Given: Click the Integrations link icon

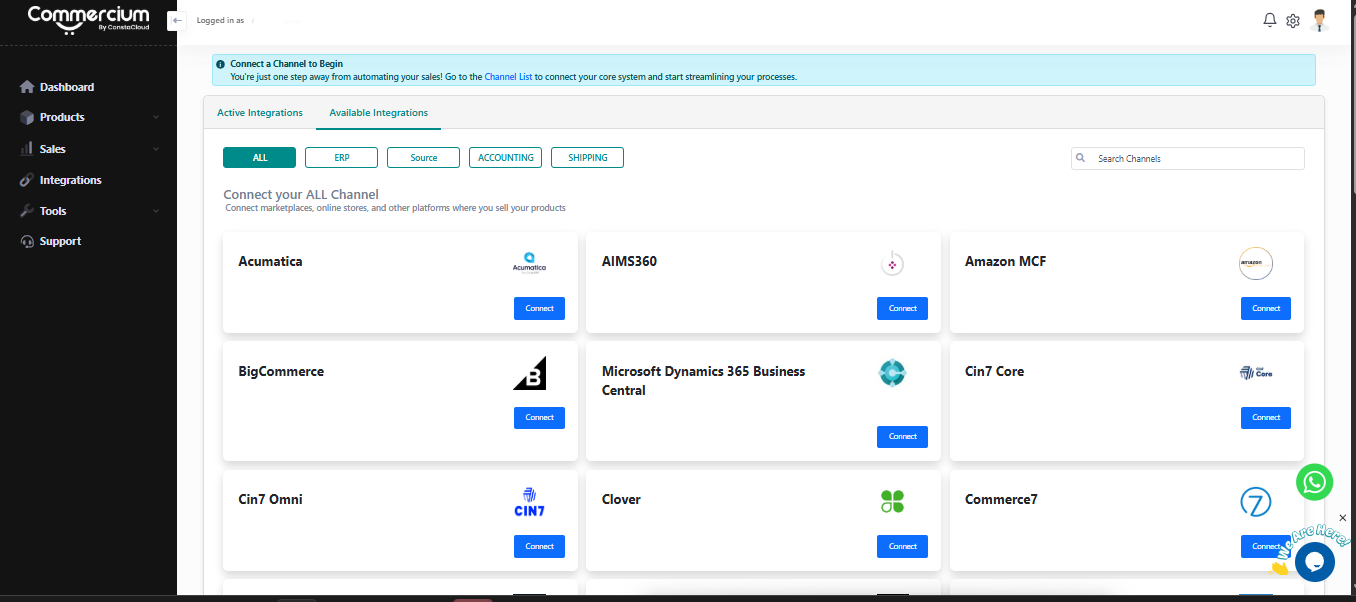Looking at the screenshot, I should coord(27,180).
